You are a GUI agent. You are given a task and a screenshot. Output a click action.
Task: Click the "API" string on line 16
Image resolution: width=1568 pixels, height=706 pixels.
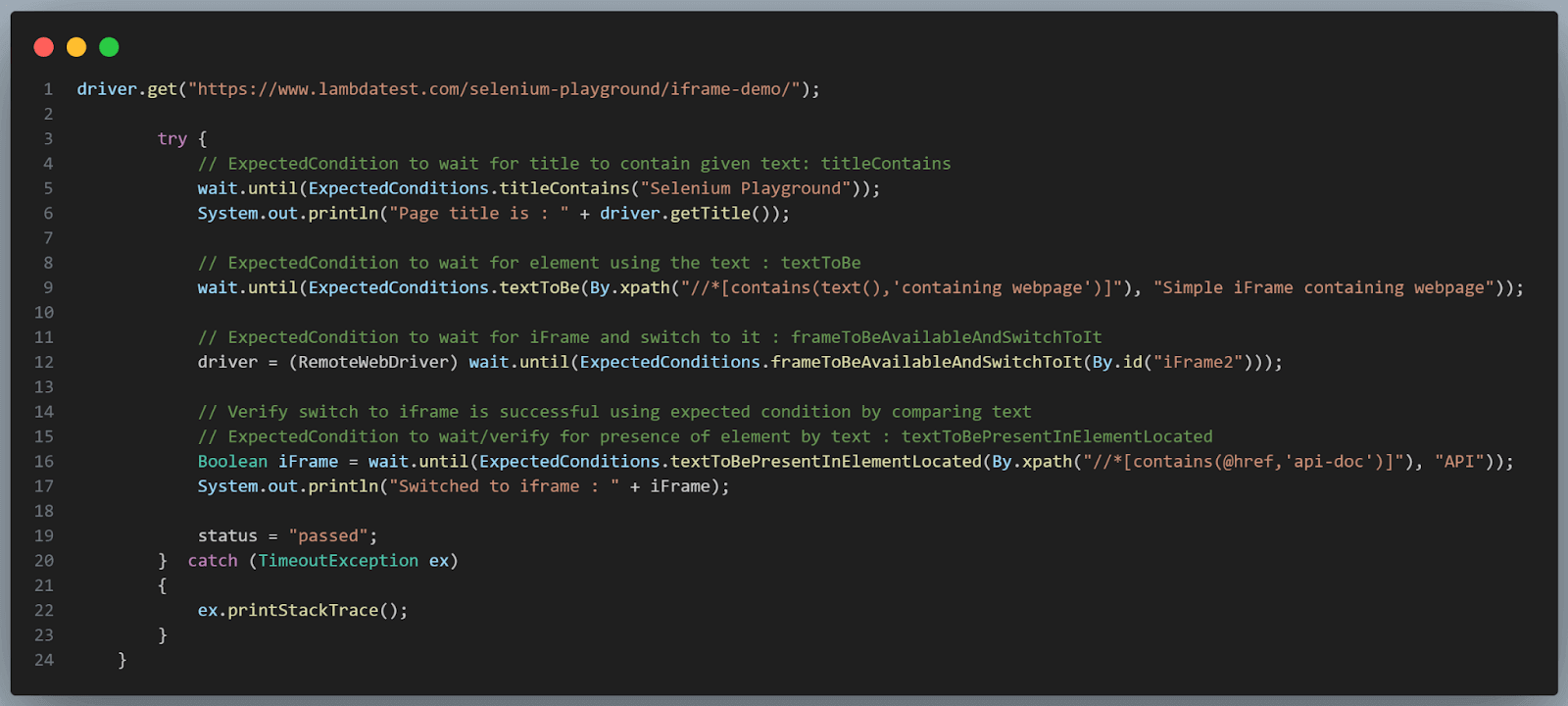(1459, 462)
